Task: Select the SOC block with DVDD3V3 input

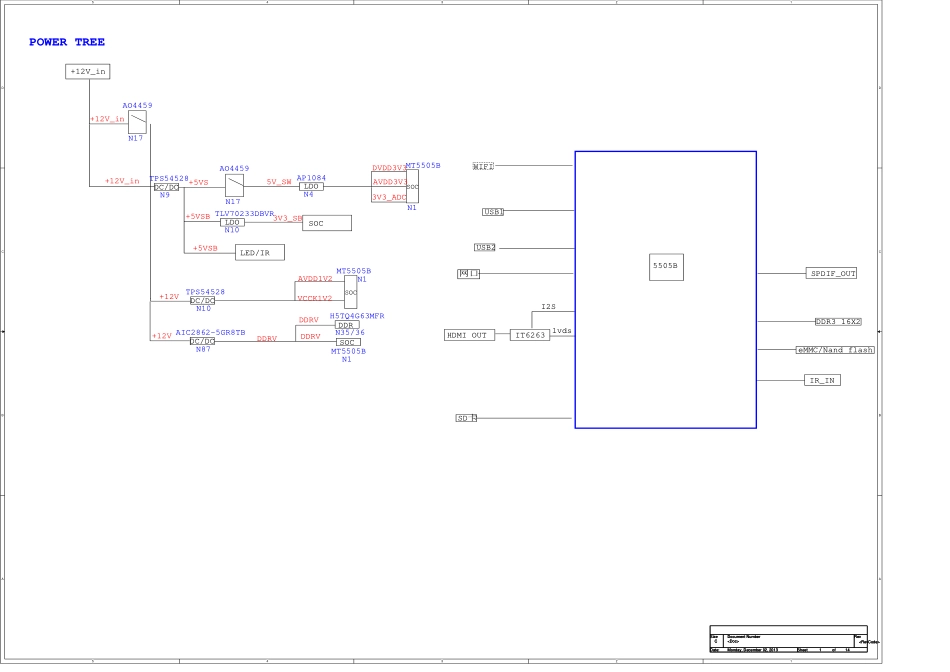Action: coord(412,186)
